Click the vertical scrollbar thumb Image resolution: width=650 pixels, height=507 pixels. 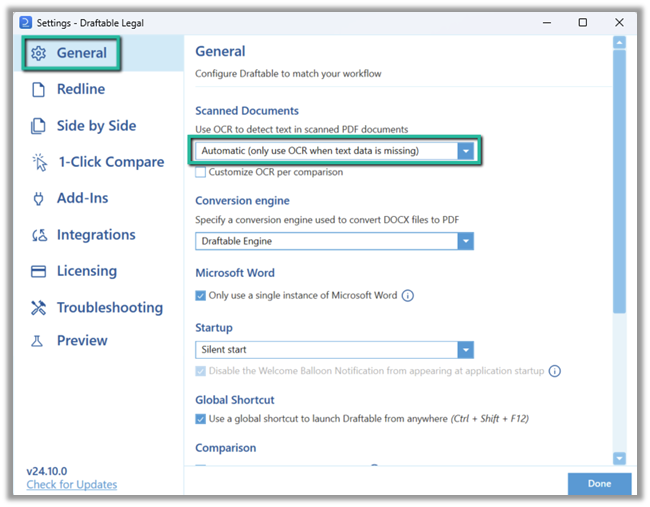point(619,182)
